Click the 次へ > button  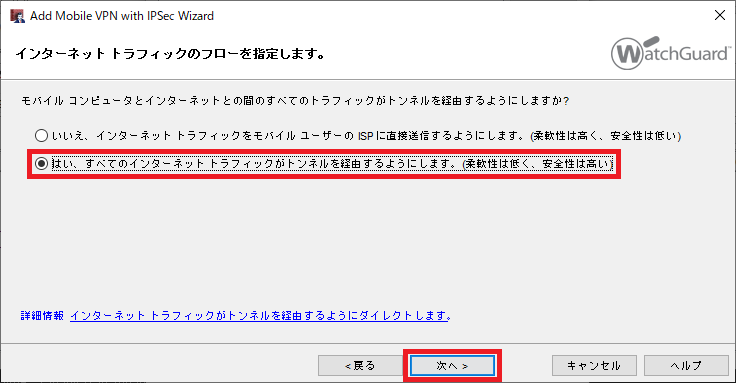point(452,365)
